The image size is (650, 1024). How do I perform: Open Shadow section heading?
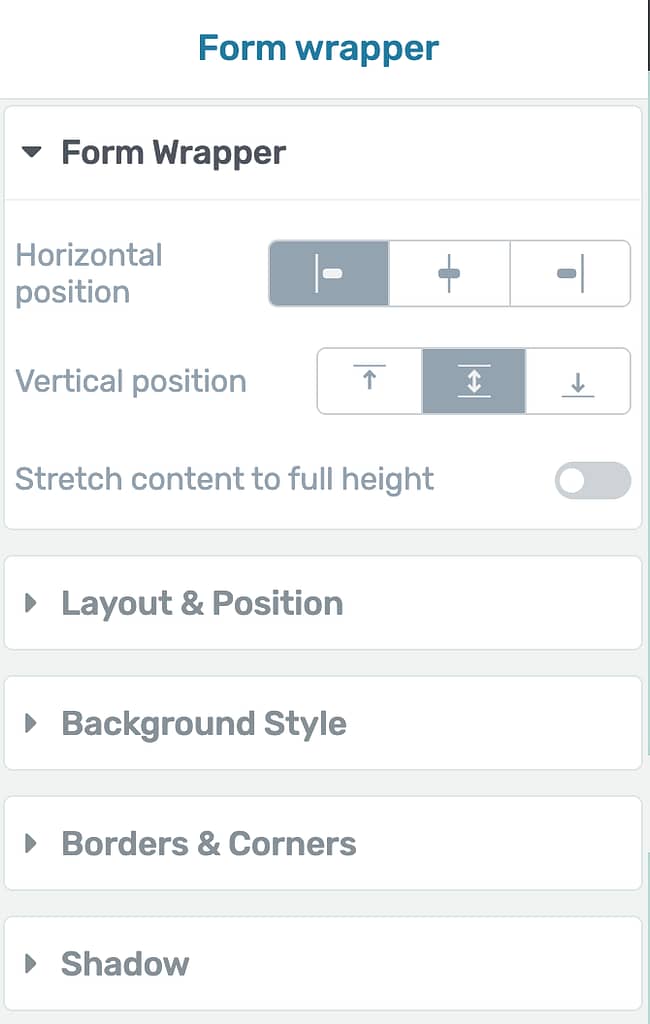coord(125,964)
